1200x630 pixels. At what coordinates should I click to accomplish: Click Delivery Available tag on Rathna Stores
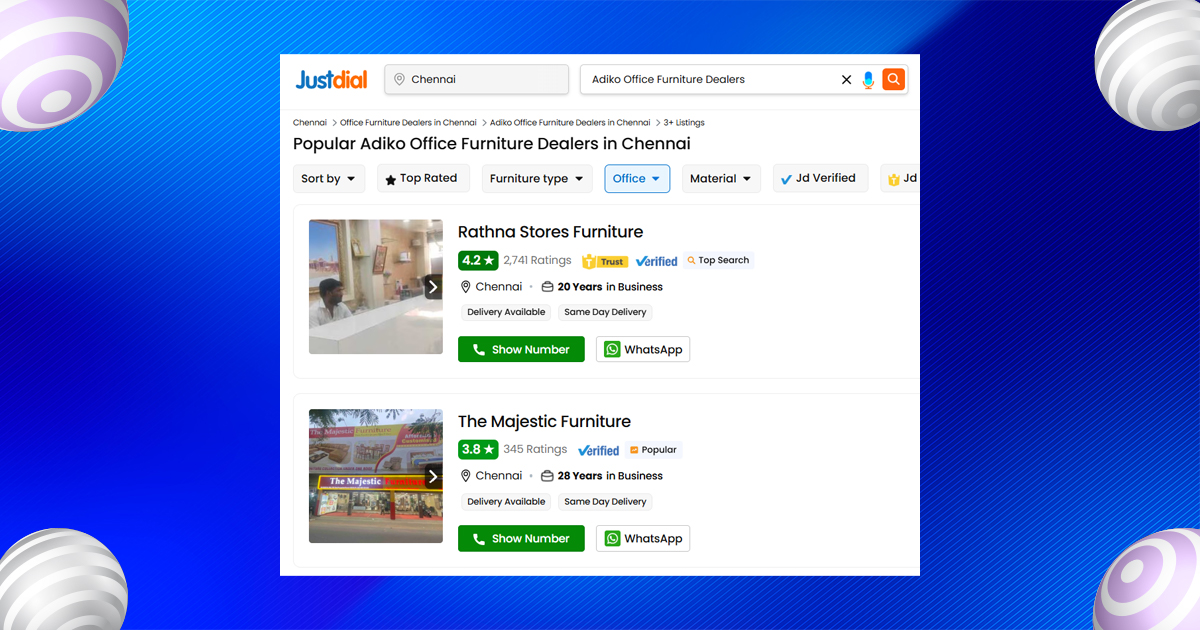point(506,312)
